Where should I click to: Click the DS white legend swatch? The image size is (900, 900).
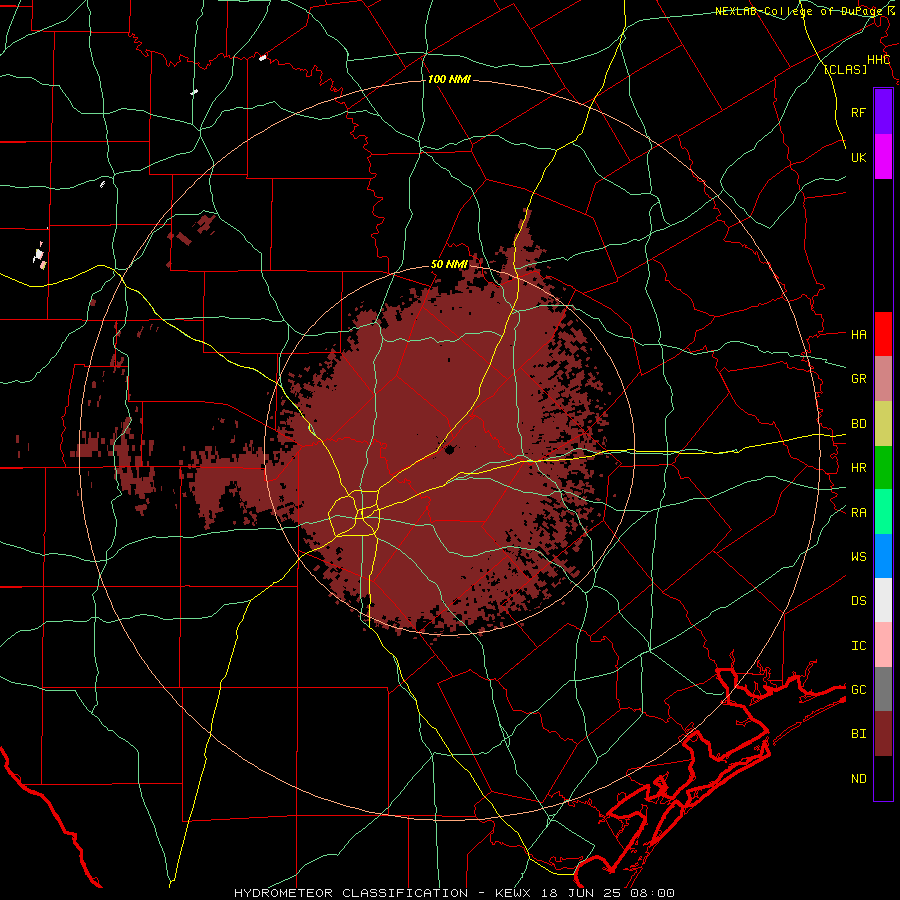(883, 600)
